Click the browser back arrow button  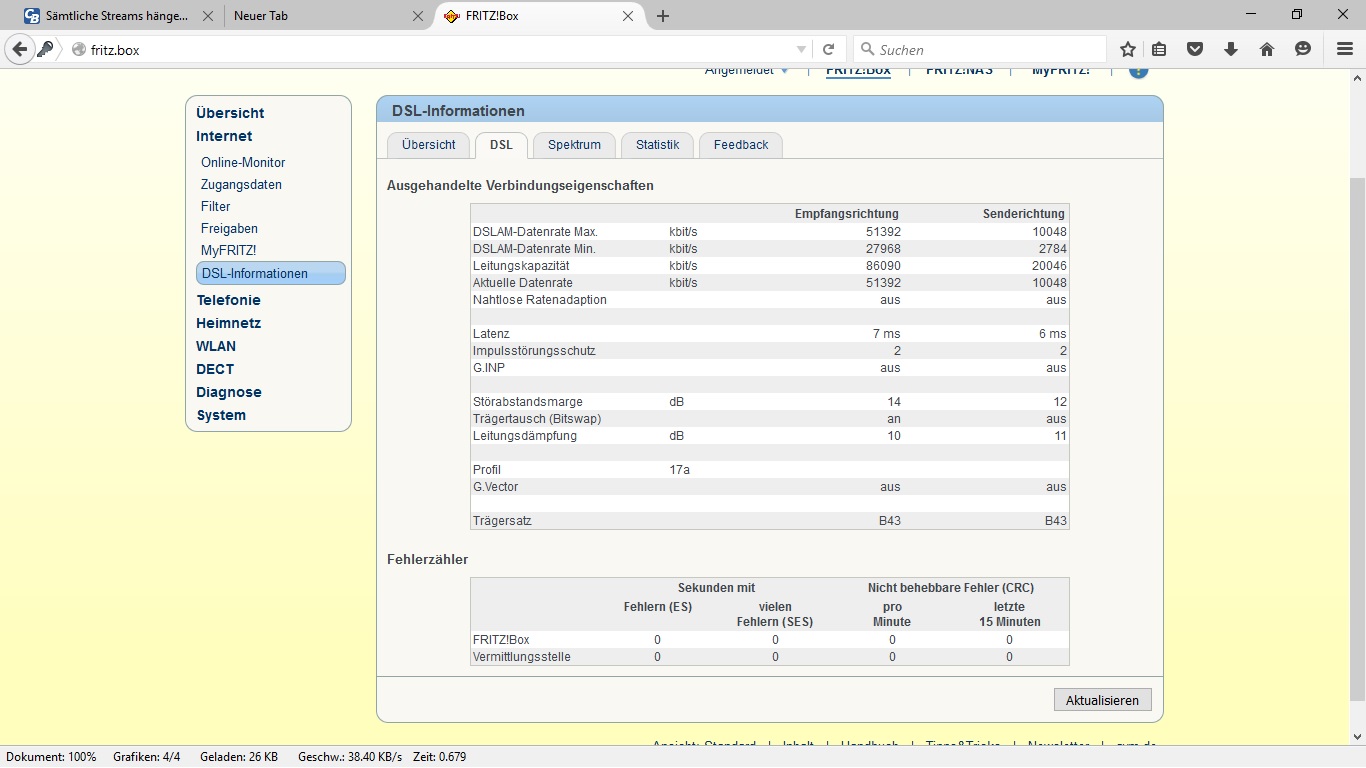[19, 49]
